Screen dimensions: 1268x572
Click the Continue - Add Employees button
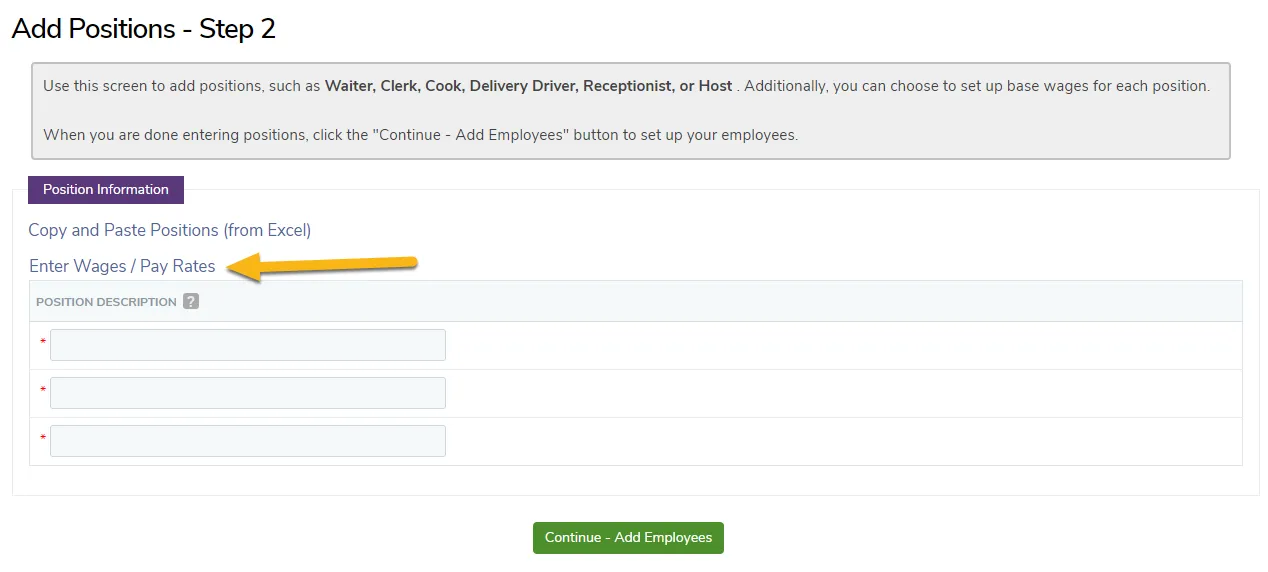(628, 537)
